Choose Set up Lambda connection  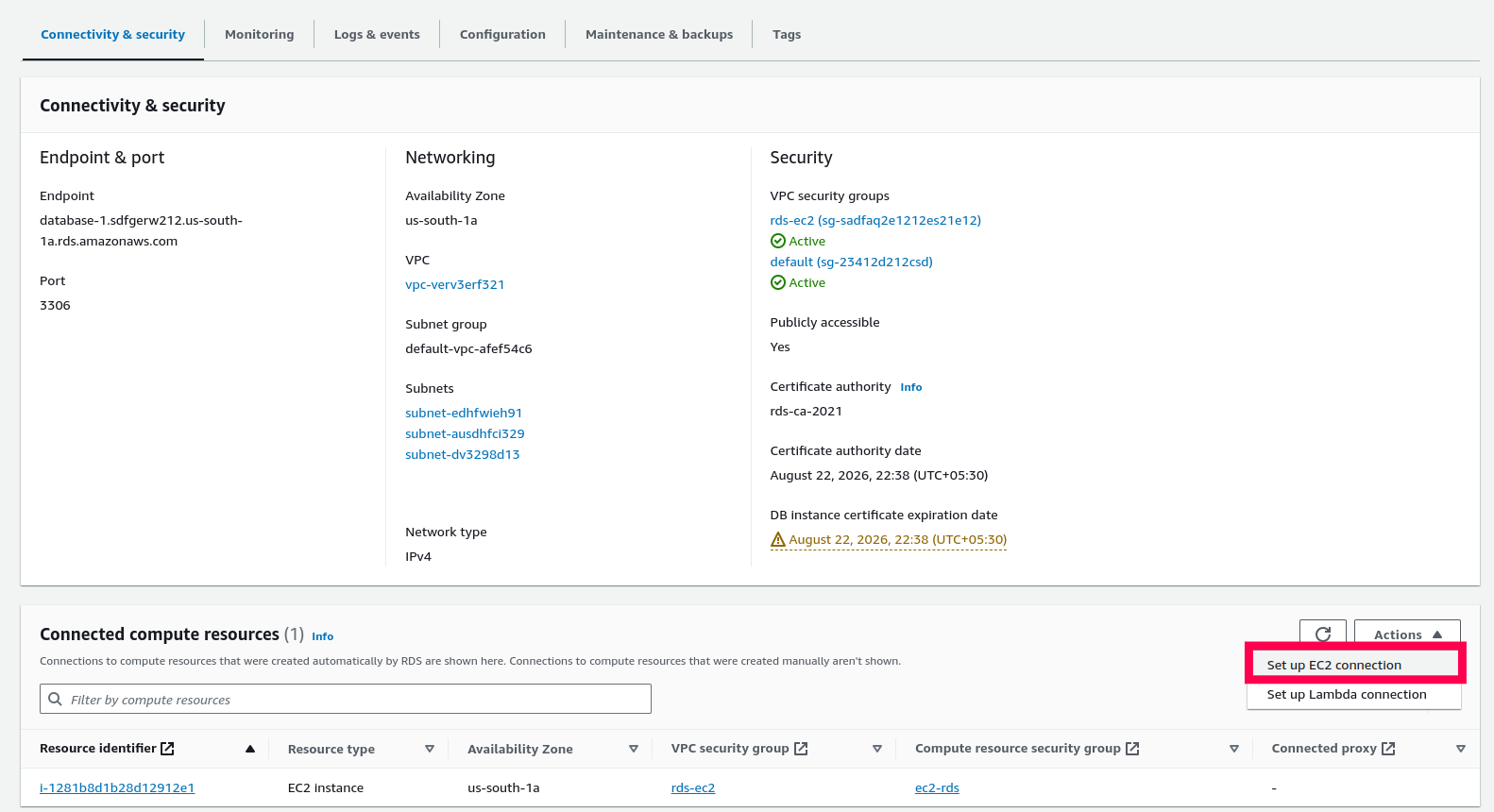coord(1346,695)
